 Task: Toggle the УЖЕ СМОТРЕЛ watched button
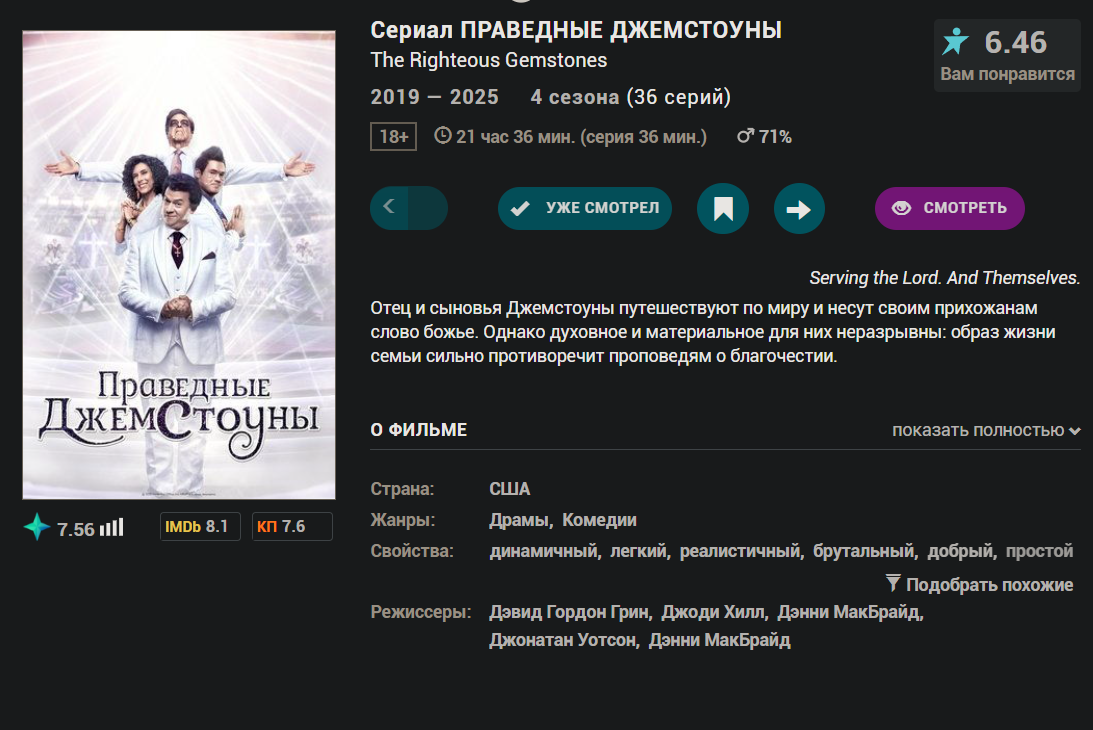pos(585,208)
